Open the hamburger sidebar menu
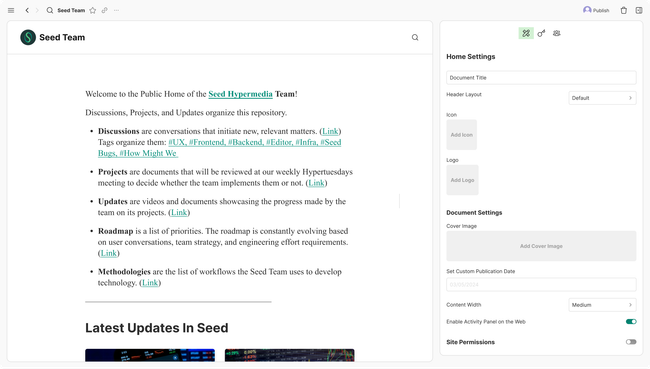 pos(11,10)
